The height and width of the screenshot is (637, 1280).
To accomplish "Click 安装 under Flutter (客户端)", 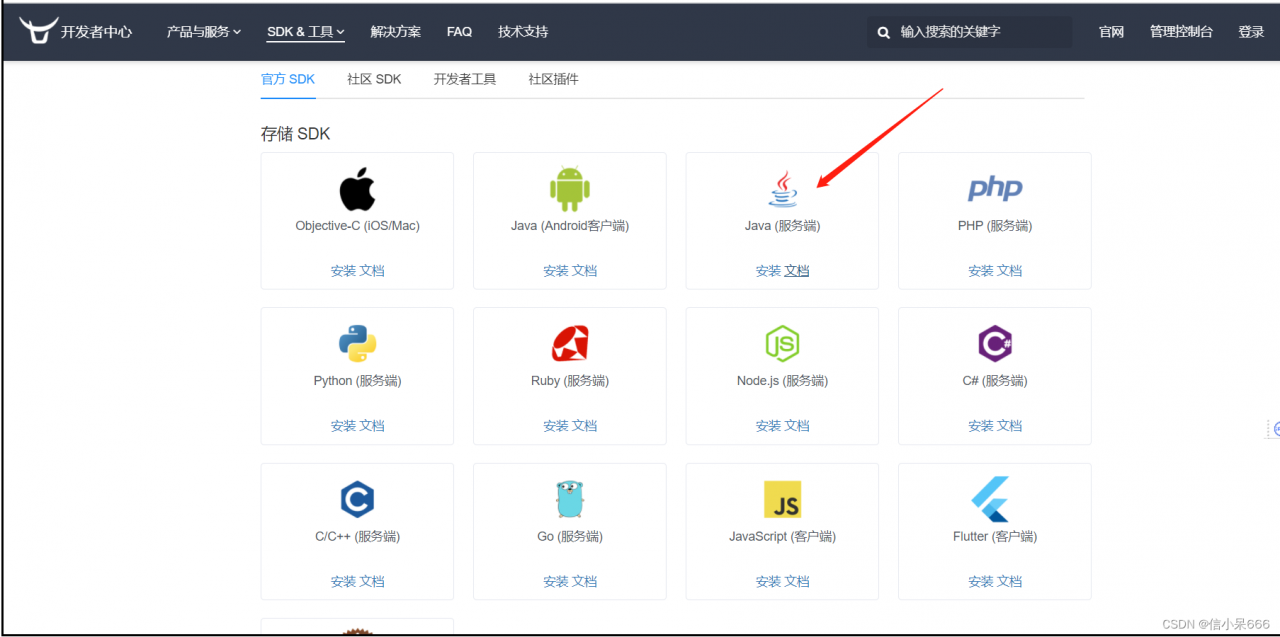I will pyautogui.click(x=981, y=582).
